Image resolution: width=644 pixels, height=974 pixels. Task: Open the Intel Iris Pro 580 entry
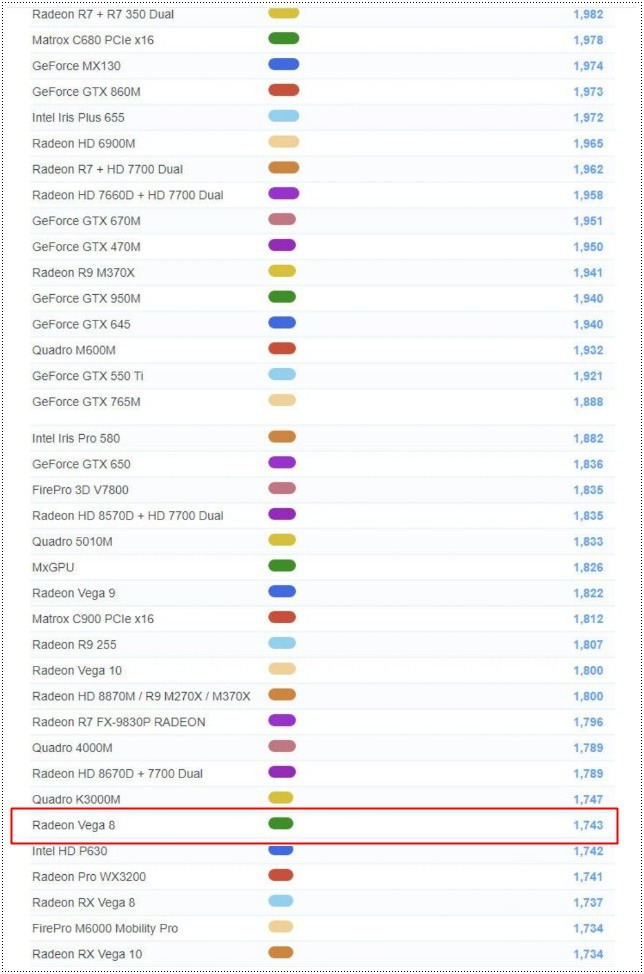pos(76,439)
